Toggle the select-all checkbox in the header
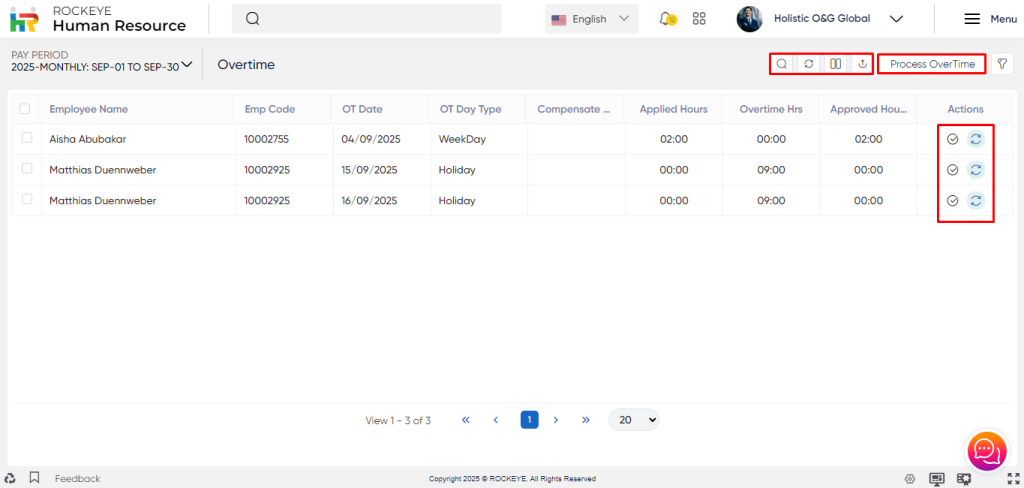This screenshot has width=1024, height=488. 25,109
